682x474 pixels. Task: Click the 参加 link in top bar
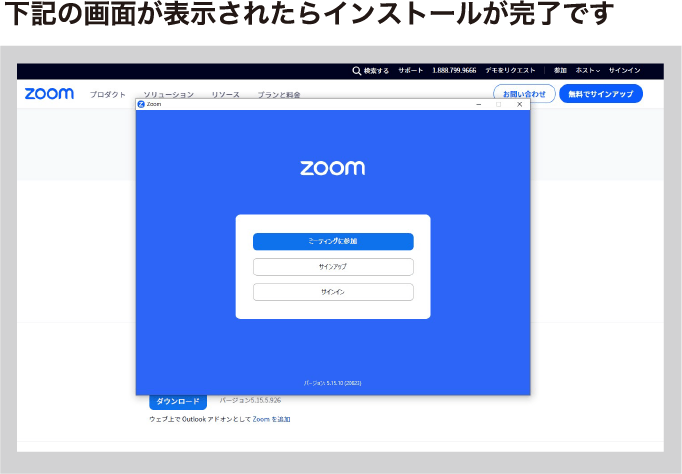560,70
